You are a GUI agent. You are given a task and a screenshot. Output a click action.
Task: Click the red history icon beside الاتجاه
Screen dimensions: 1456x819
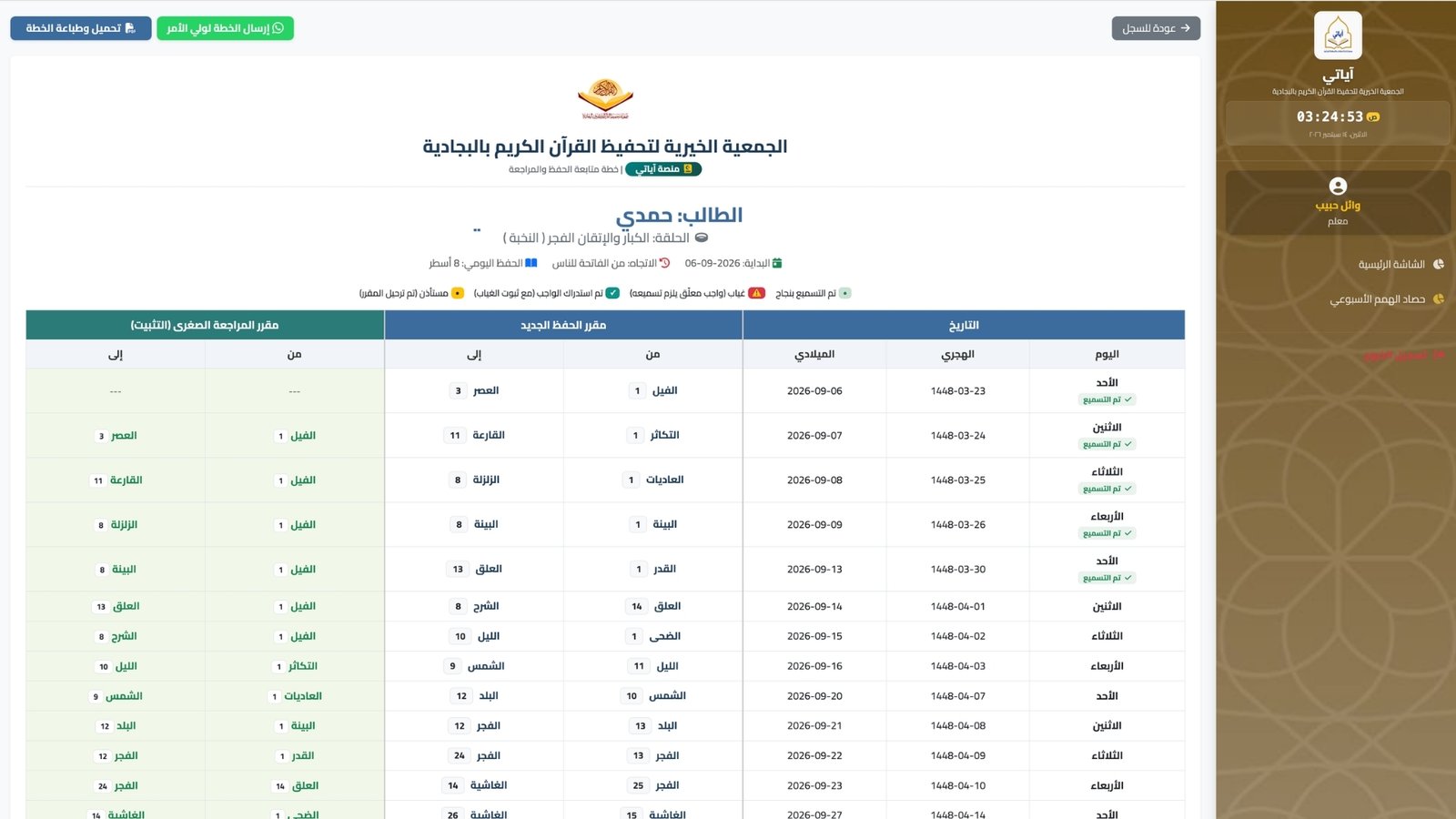[664, 263]
